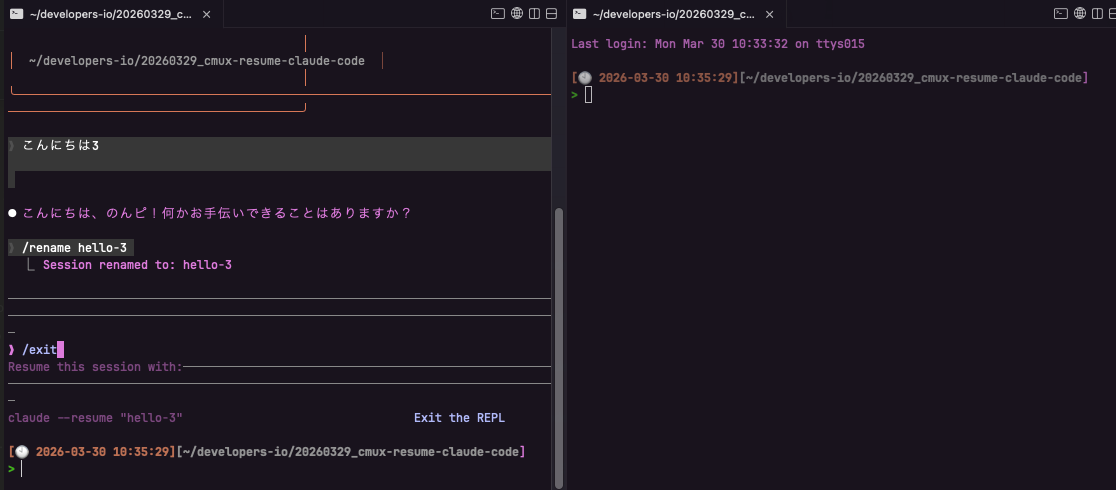Click the claude --resume "hello-3" command text
1116x490 pixels.
click(x=95, y=417)
